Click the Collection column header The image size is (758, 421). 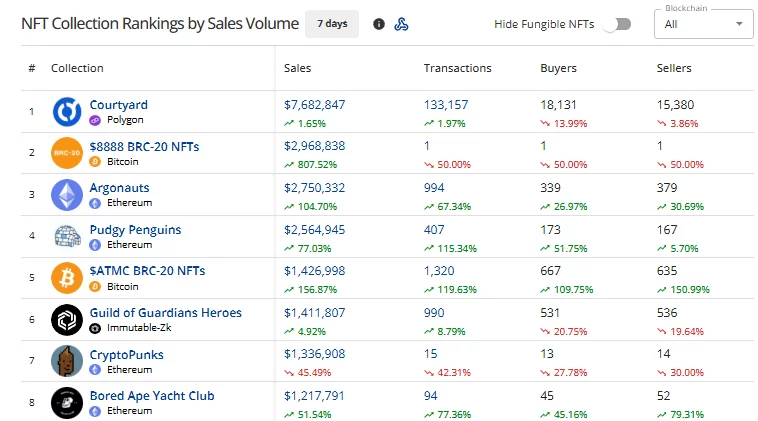point(77,68)
